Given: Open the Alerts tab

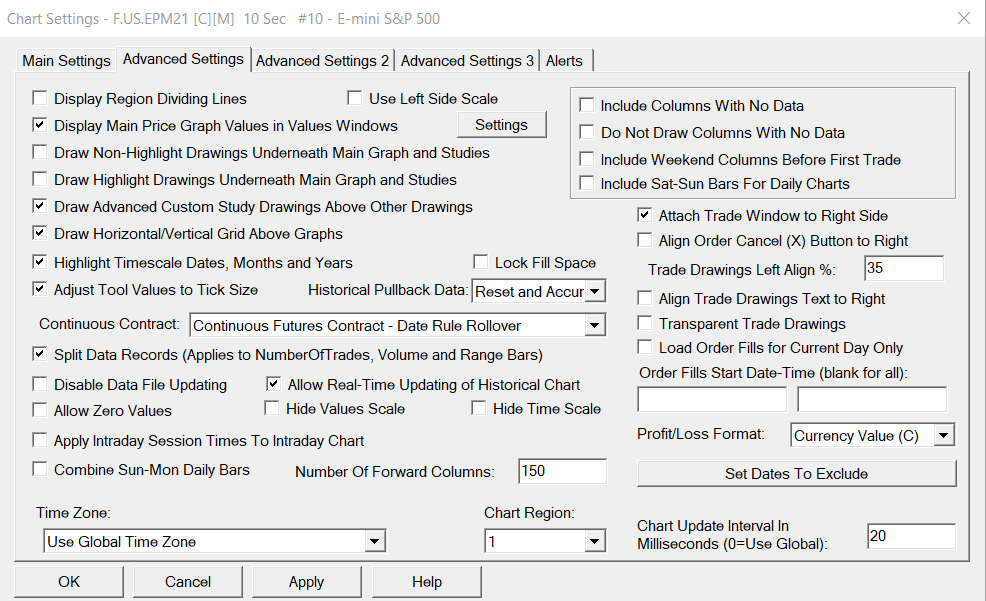Looking at the screenshot, I should 564,61.
